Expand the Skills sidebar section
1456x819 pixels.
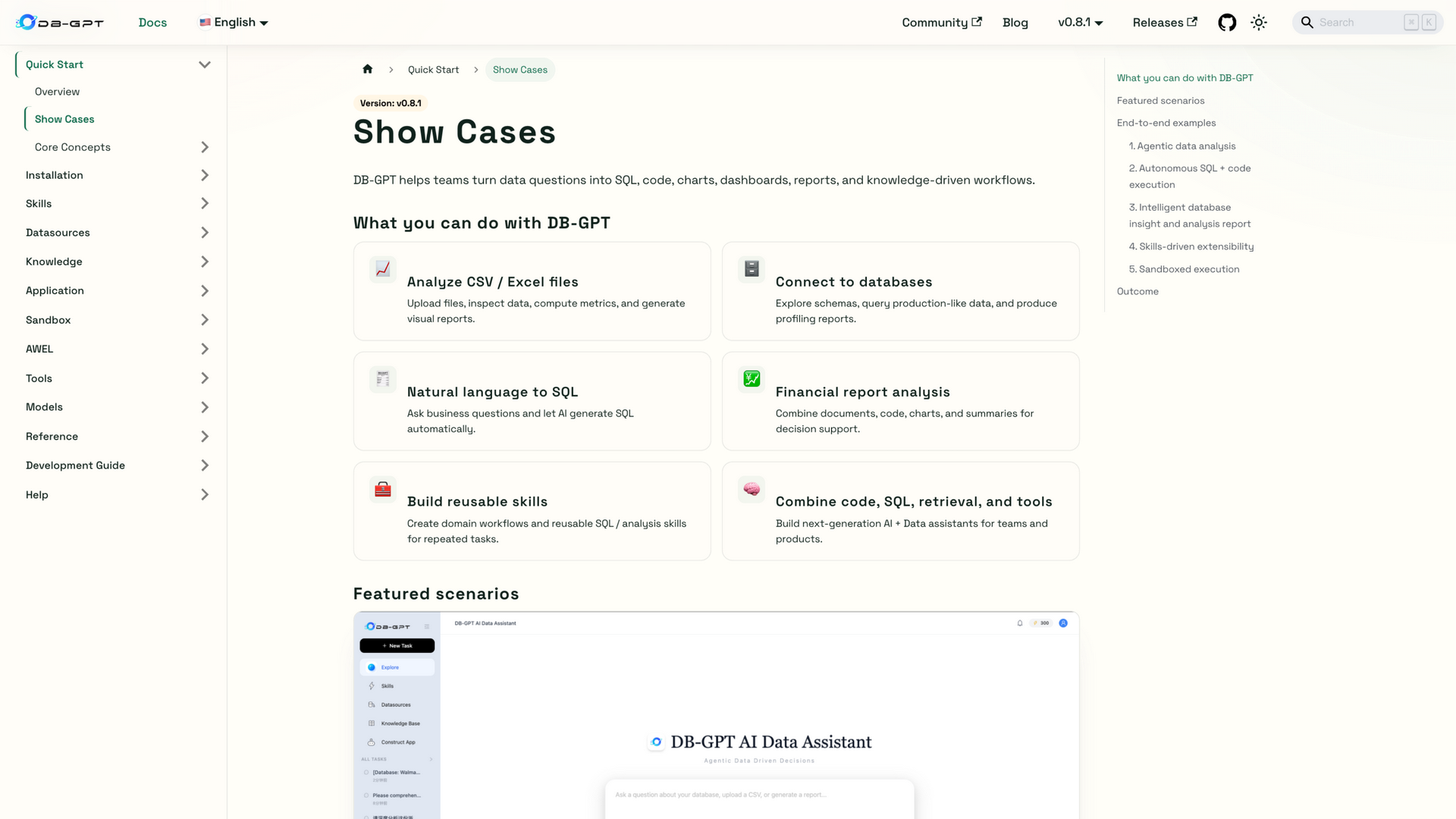tap(204, 203)
